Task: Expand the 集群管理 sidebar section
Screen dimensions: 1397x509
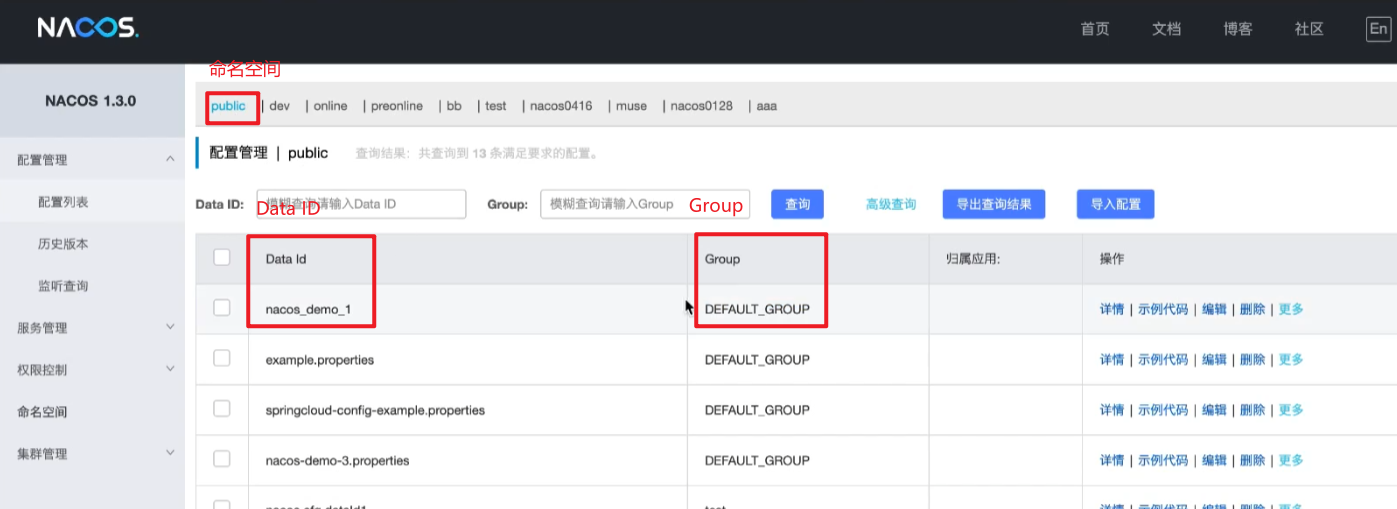Action: [92, 454]
